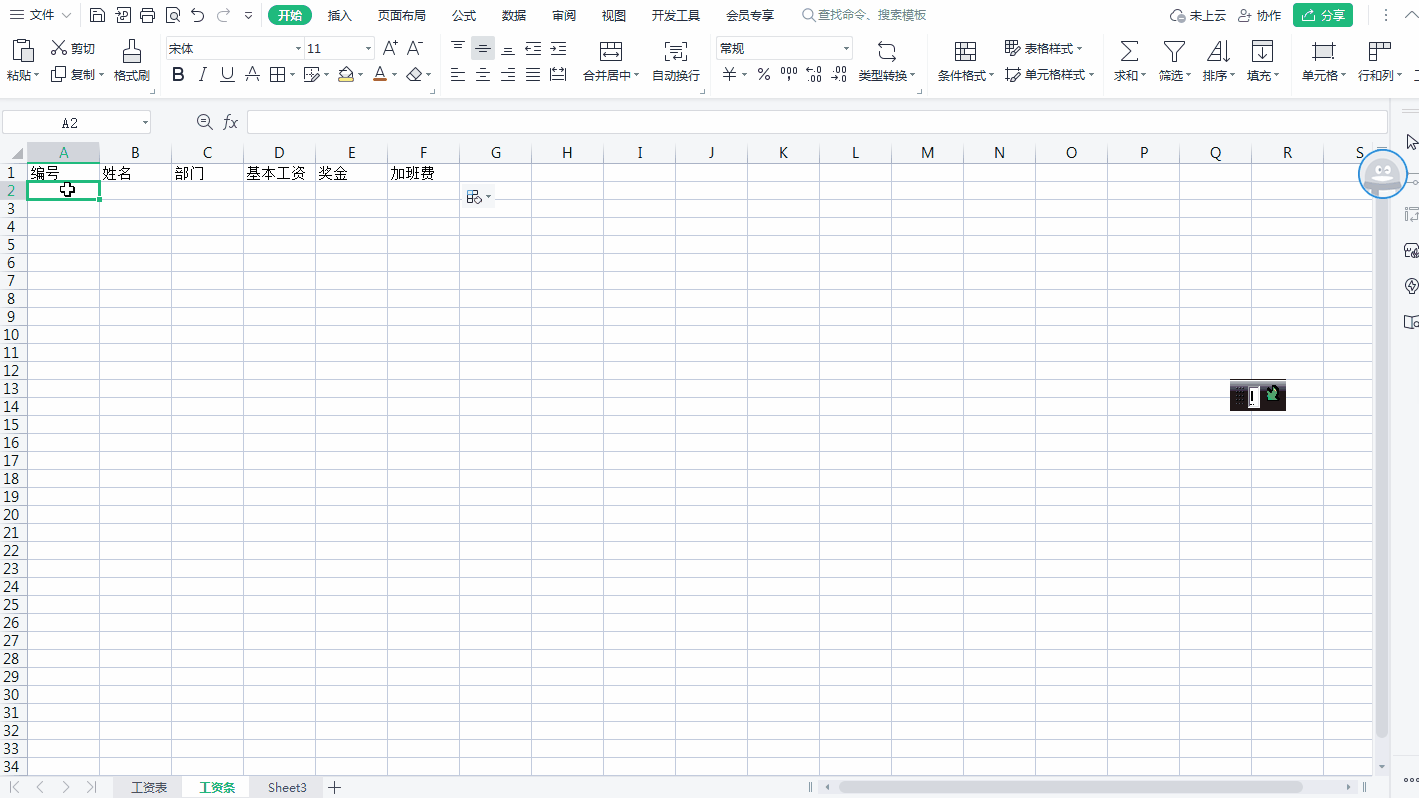This screenshot has width=1419, height=798.
Task: Toggle vertical middle alignment
Action: pyautogui.click(x=483, y=48)
